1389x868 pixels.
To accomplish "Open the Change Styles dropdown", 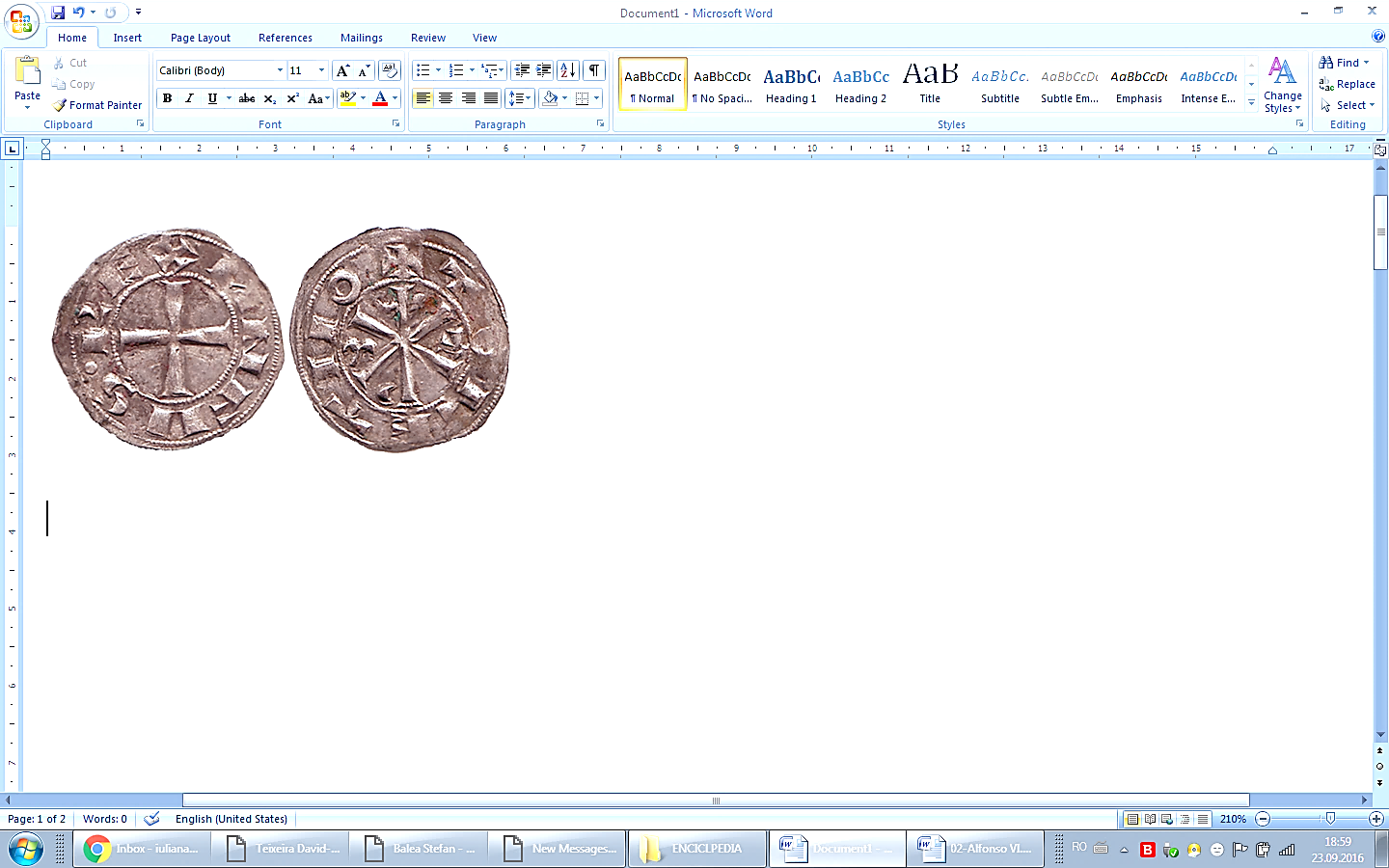I will 1282,85.
